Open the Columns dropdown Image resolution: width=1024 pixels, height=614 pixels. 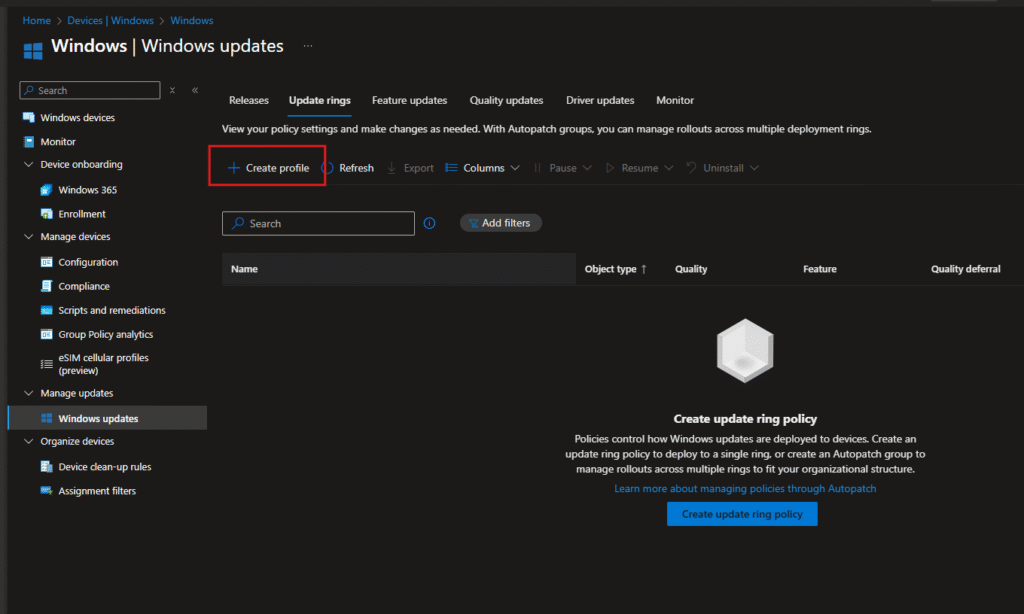(x=482, y=168)
